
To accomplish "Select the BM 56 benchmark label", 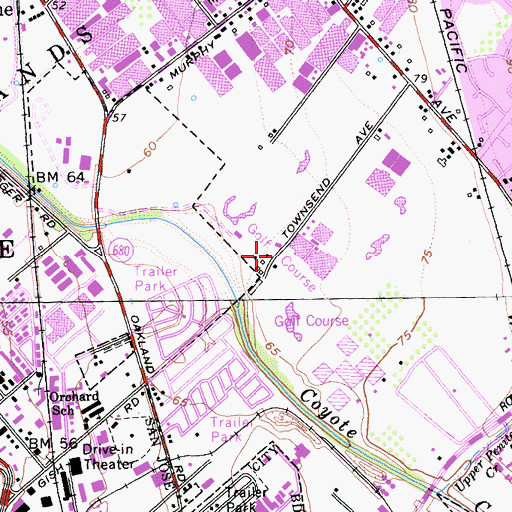I will click(x=53, y=443).
